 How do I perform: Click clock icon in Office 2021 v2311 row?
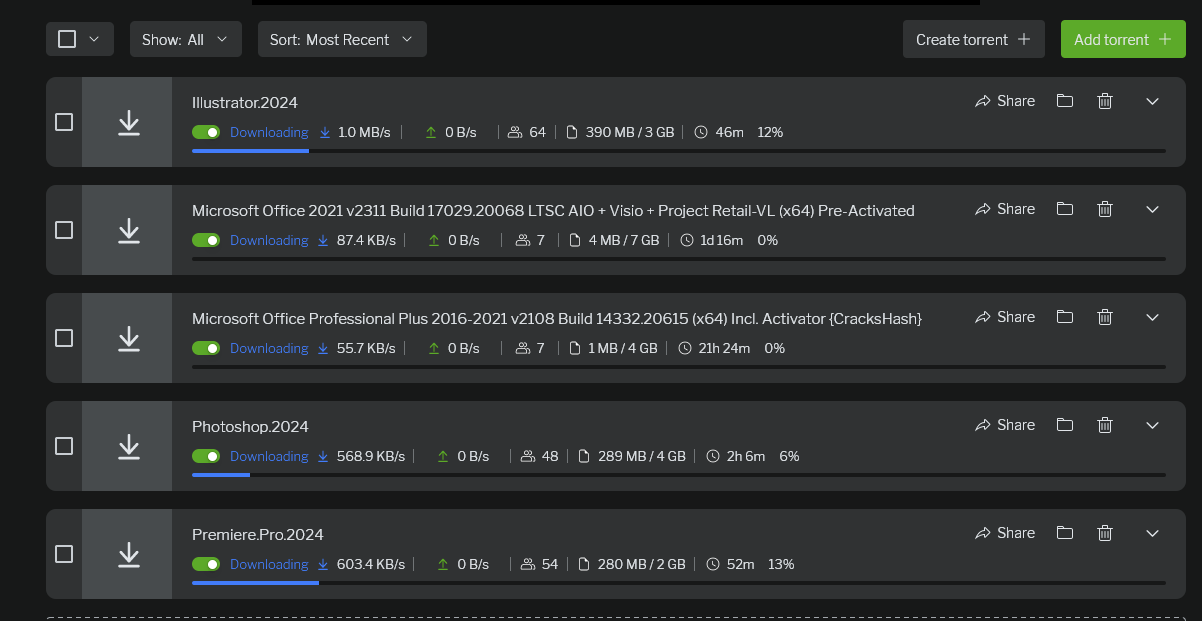(686, 240)
